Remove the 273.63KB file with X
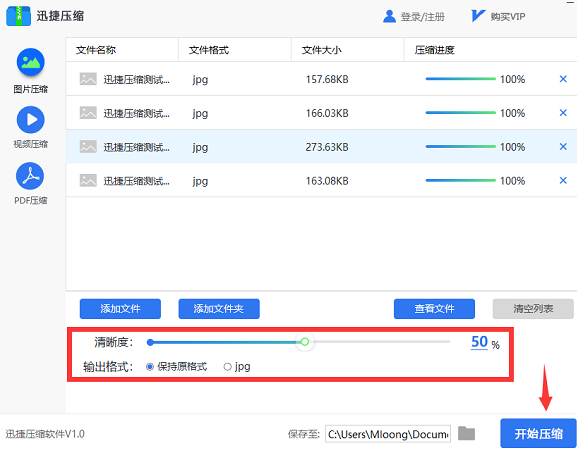Viewport: 577px width, 457px height. click(563, 146)
